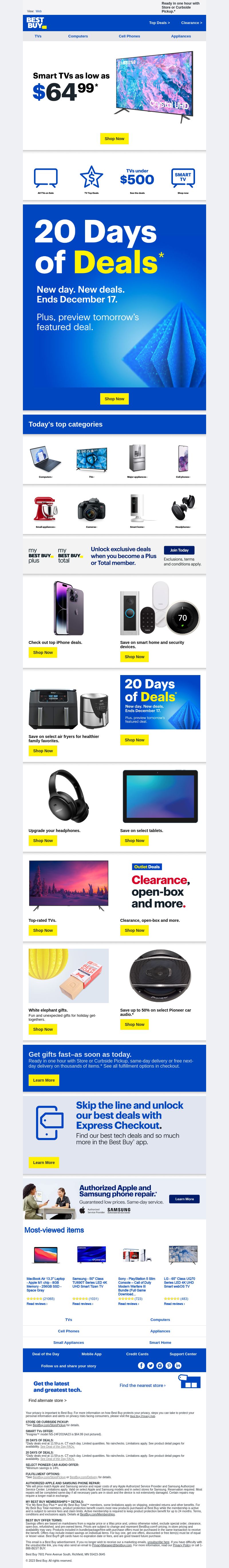The width and height of the screenshot is (229, 1568).
Task: Click Shop Now under the Crystal UHD TV
Action: point(114,139)
